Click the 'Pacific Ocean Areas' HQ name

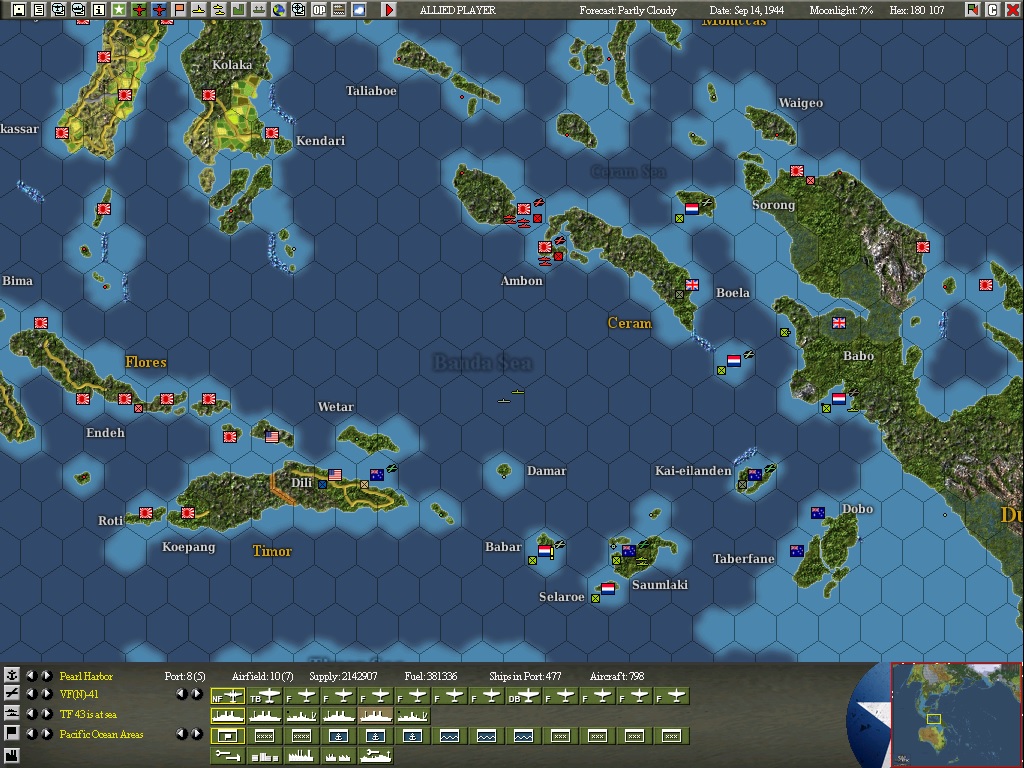coord(101,735)
